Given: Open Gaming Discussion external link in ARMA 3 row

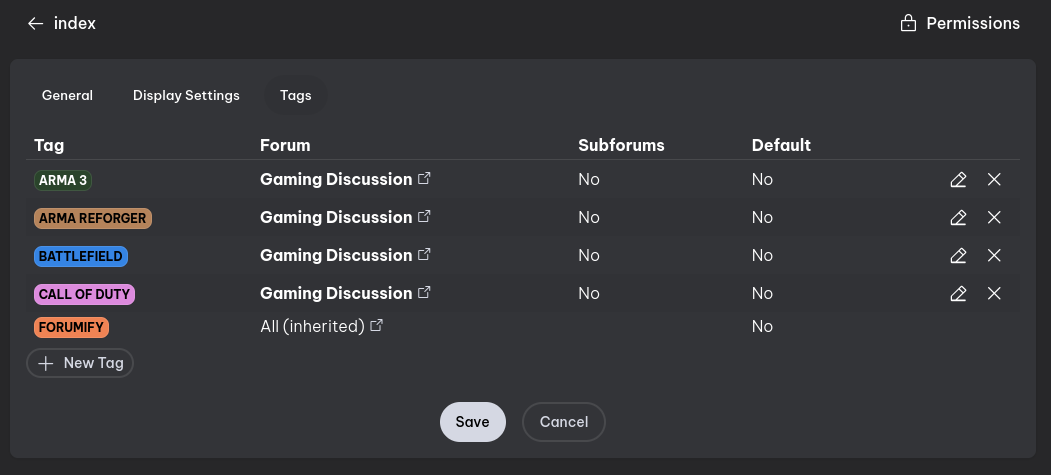Looking at the screenshot, I should tap(424, 179).
